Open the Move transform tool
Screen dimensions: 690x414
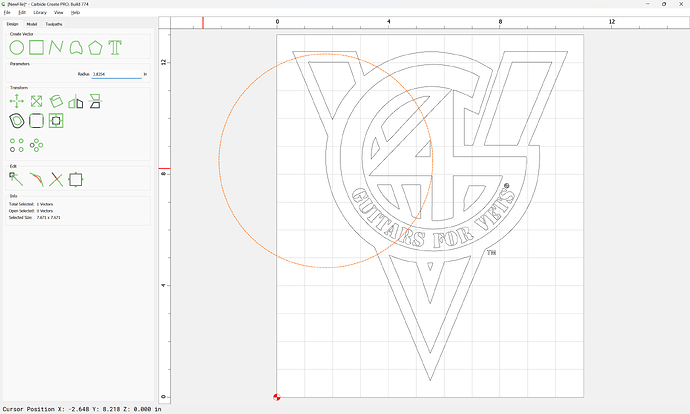tap(17, 101)
